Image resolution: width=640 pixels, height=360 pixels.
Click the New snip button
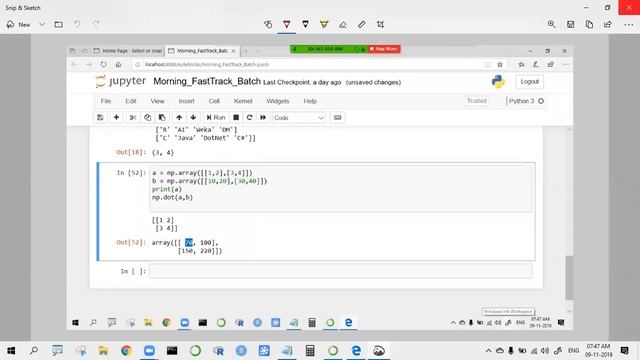[x=19, y=24]
